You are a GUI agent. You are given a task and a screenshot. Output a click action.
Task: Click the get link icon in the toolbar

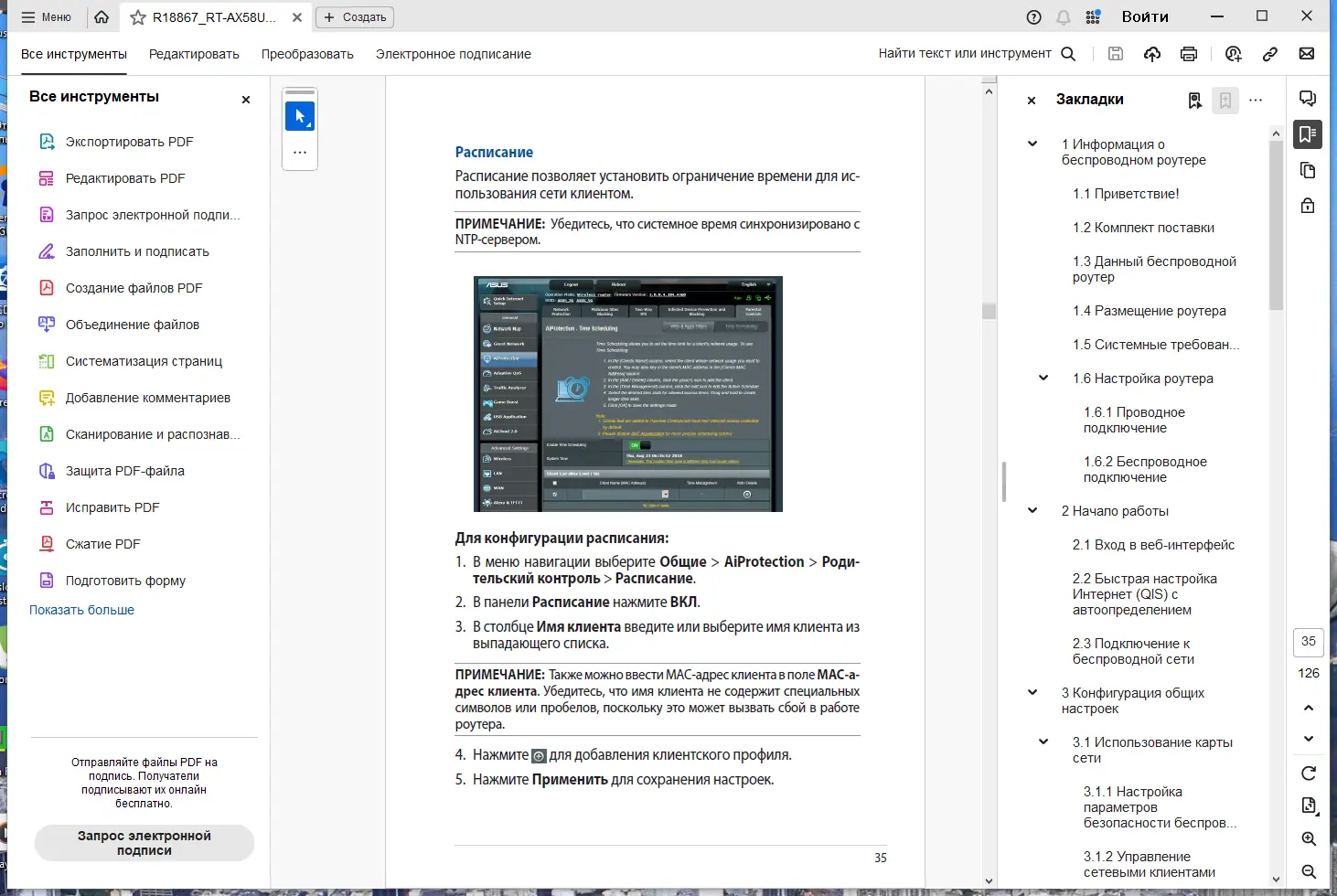[x=1270, y=54]
